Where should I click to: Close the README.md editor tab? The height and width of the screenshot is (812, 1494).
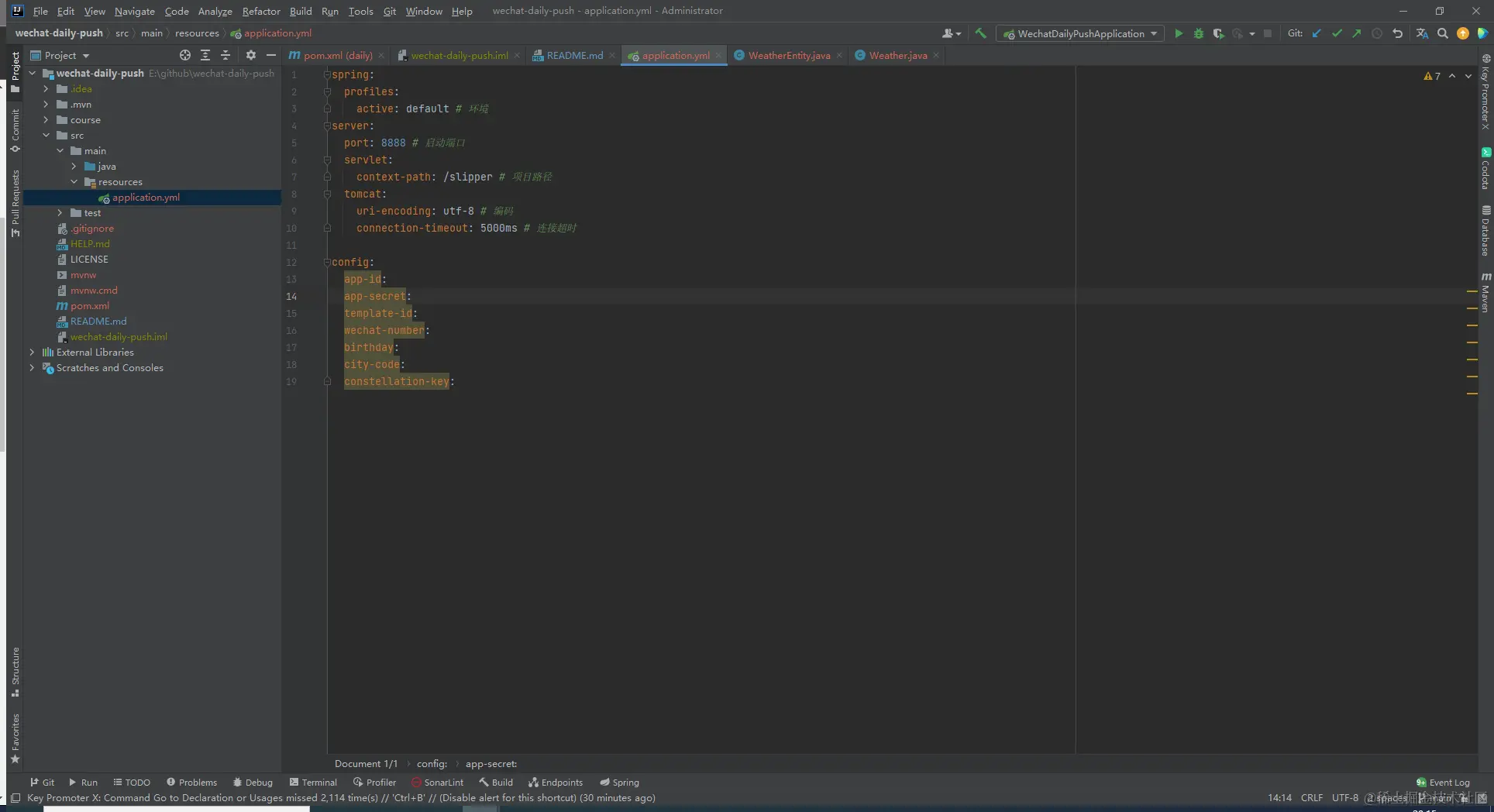click(x=612, y=55)
